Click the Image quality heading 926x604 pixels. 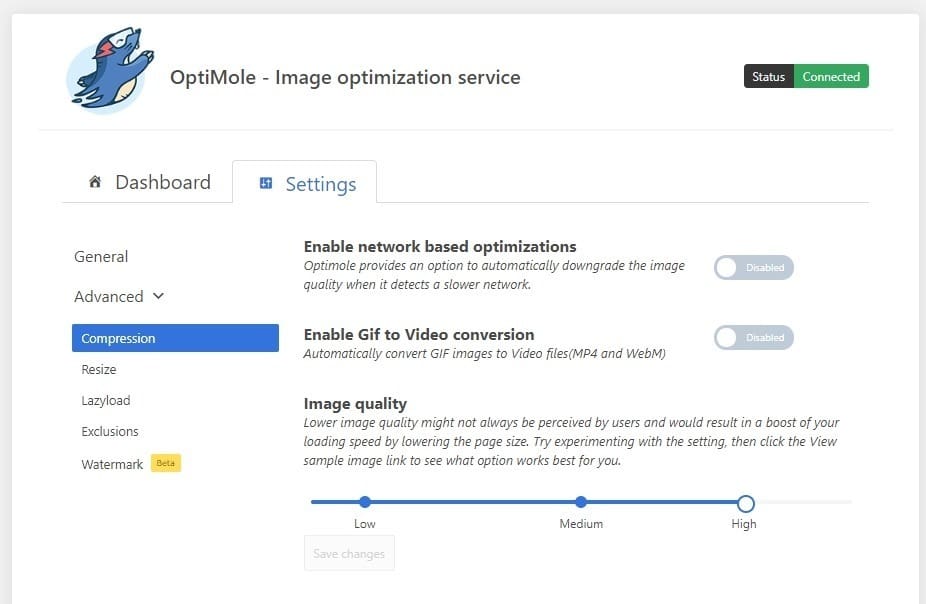point(355,404)
